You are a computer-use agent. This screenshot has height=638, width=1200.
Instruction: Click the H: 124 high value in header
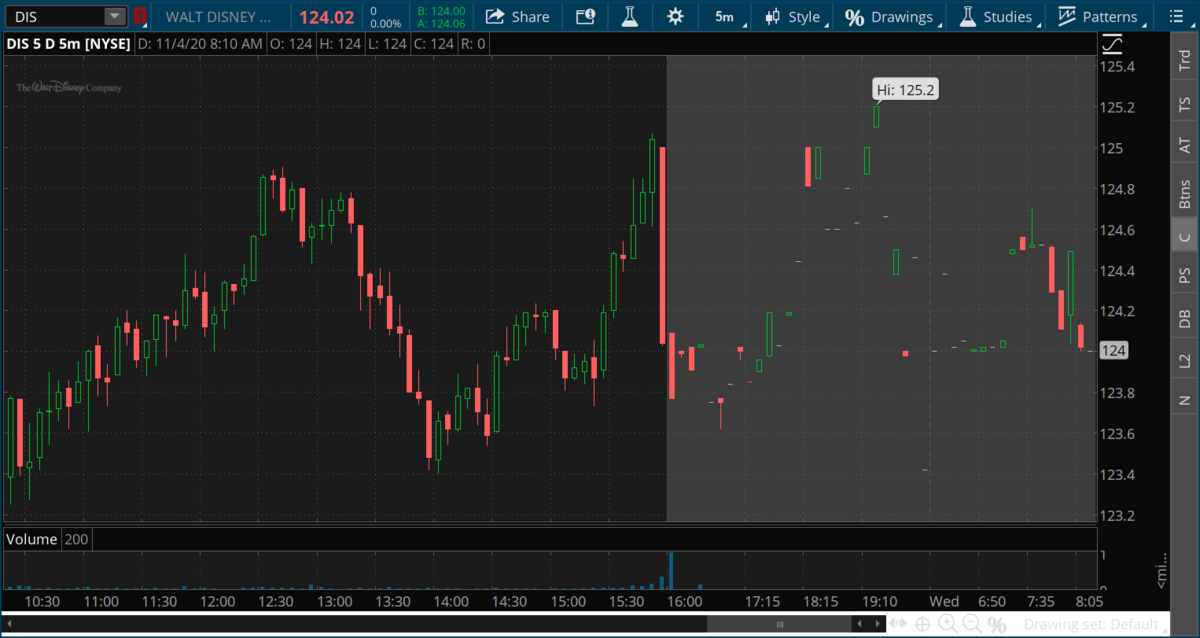[339, 44]
